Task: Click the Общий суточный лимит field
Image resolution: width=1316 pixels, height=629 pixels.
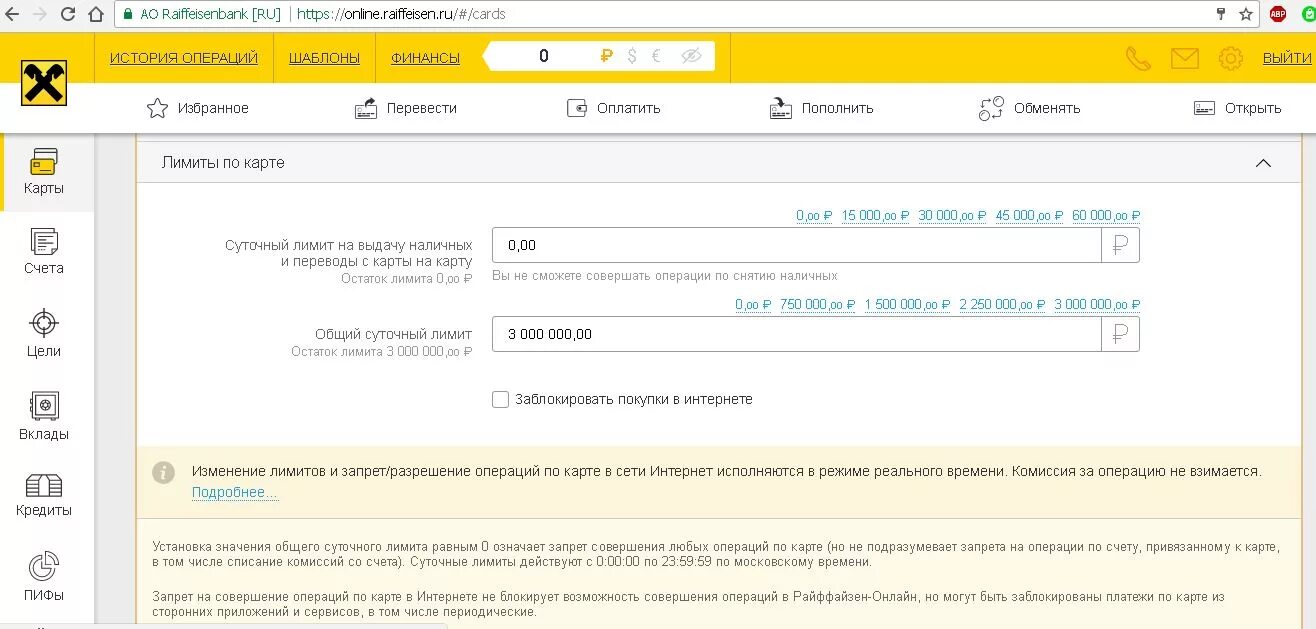Action: 797,334
